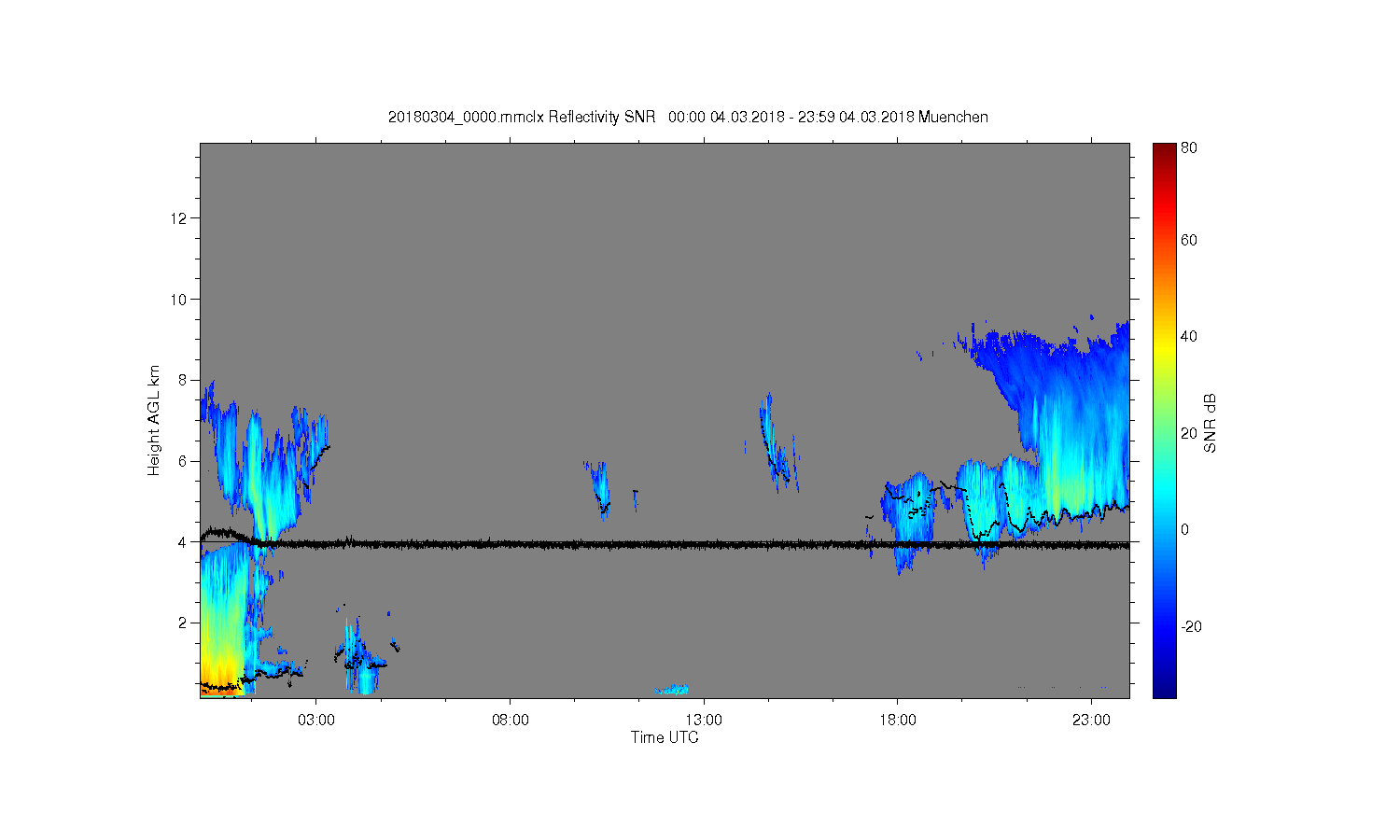This screenshot has height=840, width=1400.
Task: Click the dark blue bottom of the colorbar
Action: [1164, 689]
